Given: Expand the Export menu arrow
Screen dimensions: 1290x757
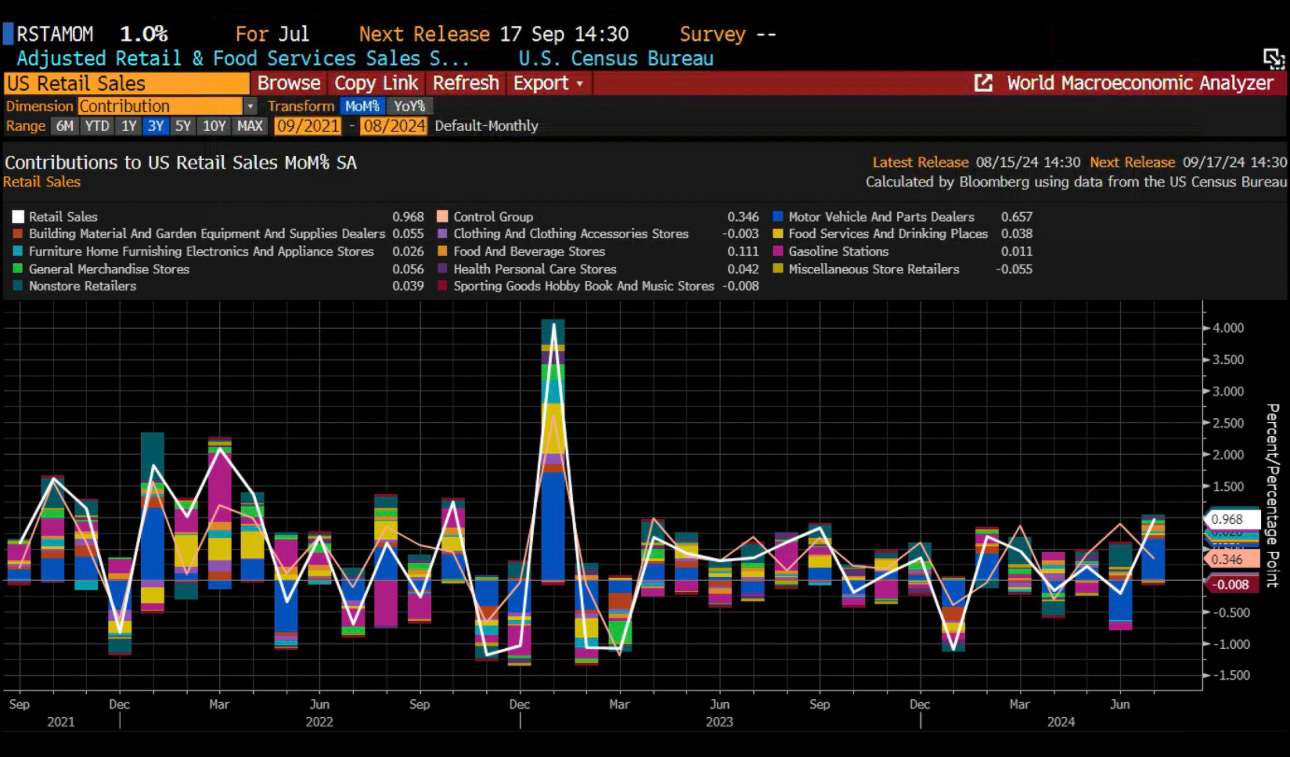Looking at the screenshot, I should pos(579,84).
